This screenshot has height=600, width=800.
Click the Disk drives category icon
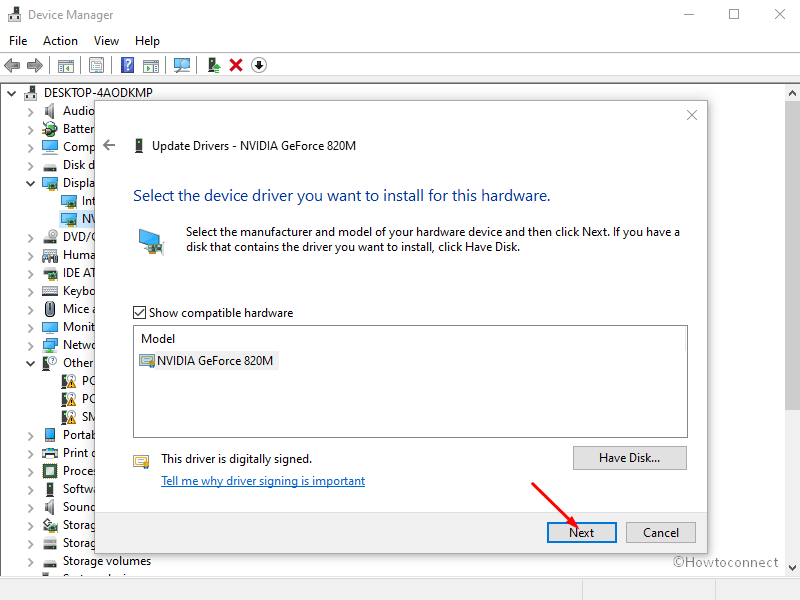point(49,166)
